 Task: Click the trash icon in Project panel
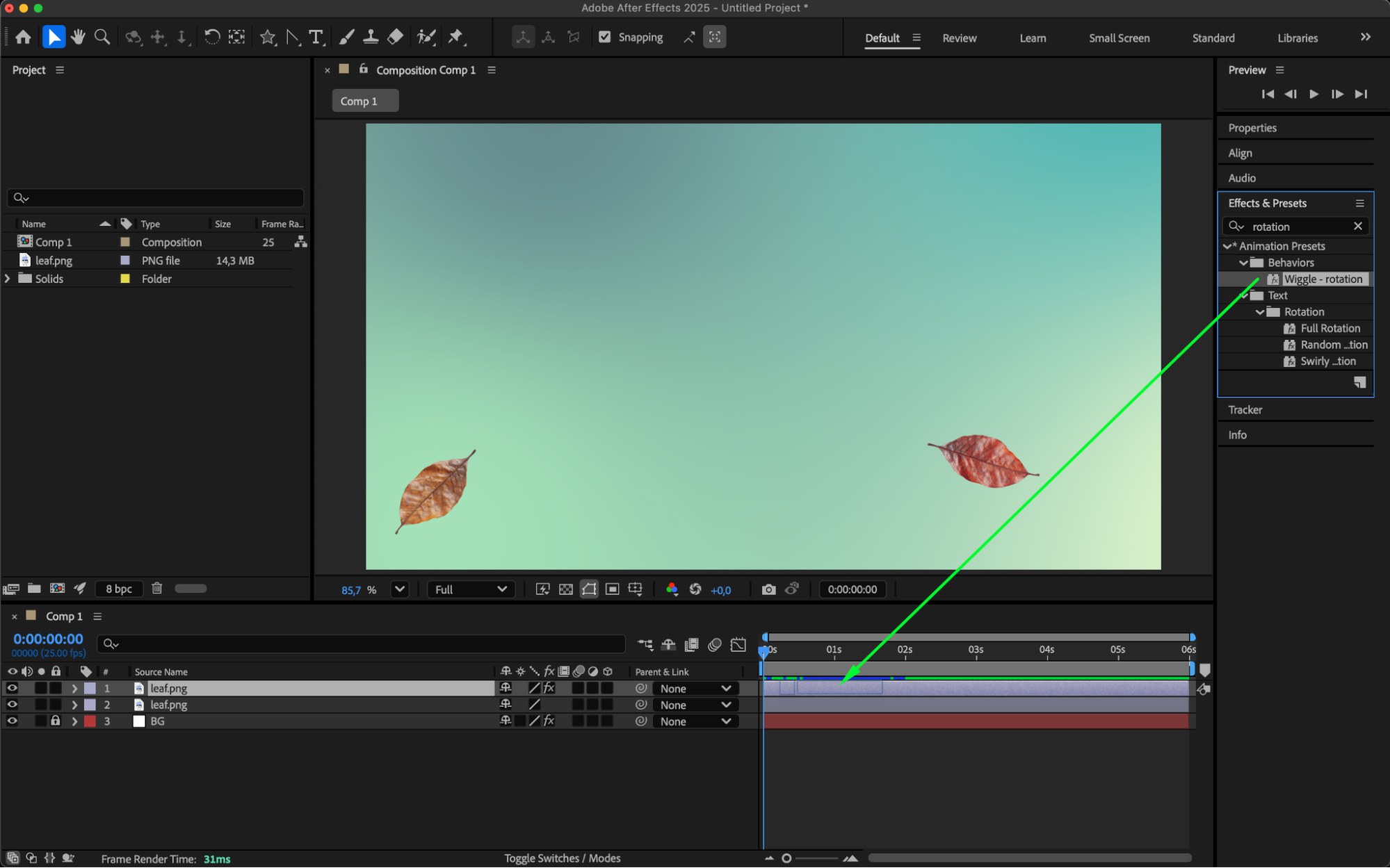click(157, 588)
